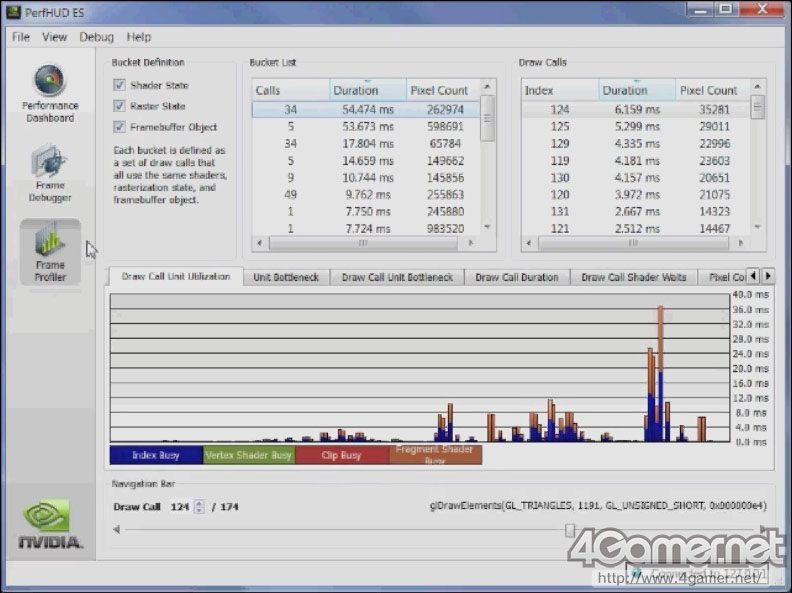The width and height of the screenshot is (792, 593).
Task: Sort Bucket List by Calls column
Action: click(291, 90)
